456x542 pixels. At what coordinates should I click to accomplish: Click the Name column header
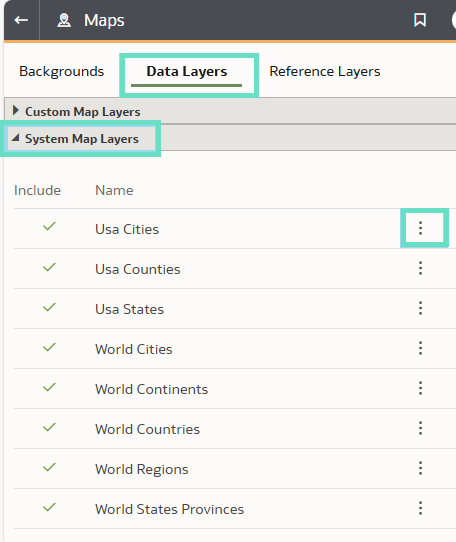(114, 190)
